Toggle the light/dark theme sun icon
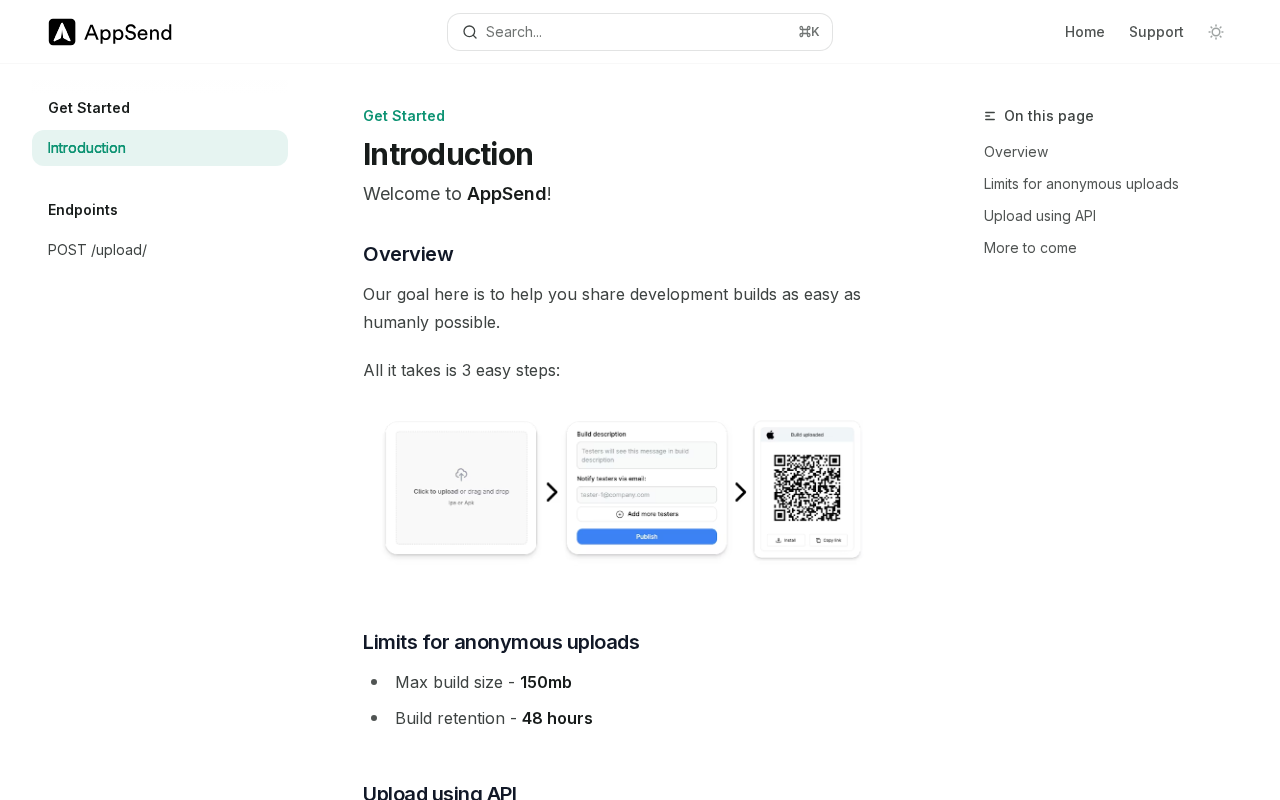This screenshot has height=800, width=1280. pyautogui.click(x=1216, y=32)
